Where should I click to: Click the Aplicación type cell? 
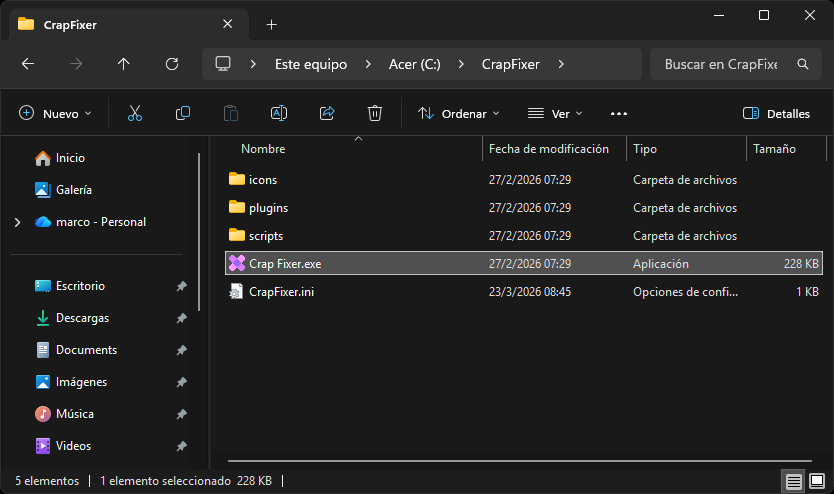coord(661,264)
